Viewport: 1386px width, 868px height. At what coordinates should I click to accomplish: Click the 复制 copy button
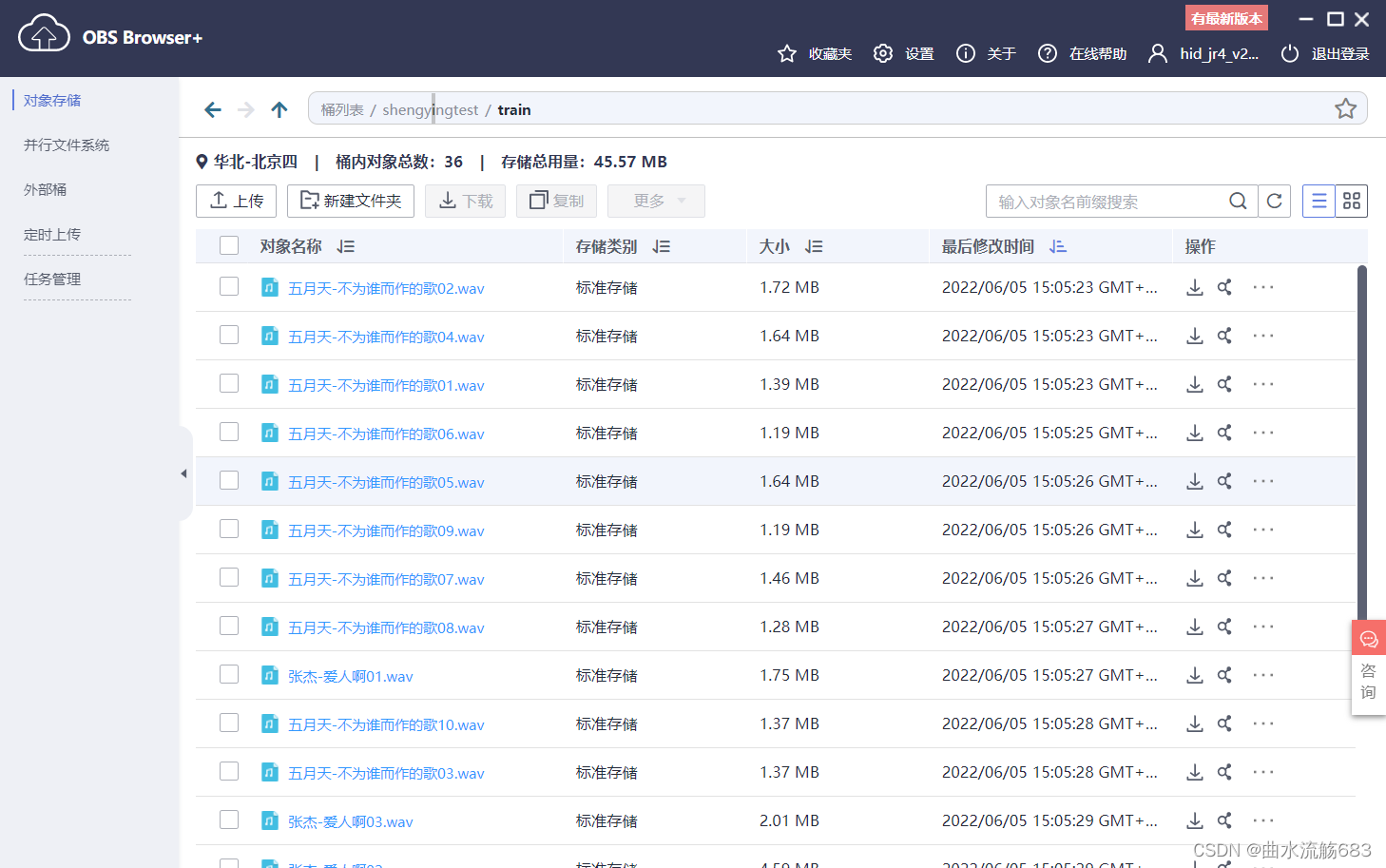coord(556,201)
